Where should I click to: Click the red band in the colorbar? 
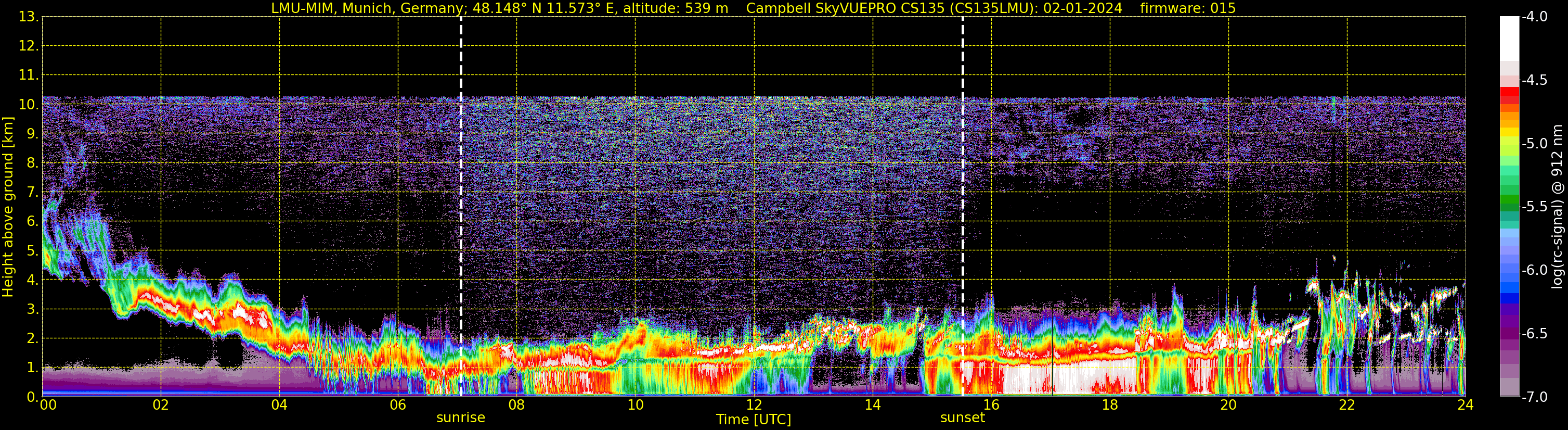1509,96
